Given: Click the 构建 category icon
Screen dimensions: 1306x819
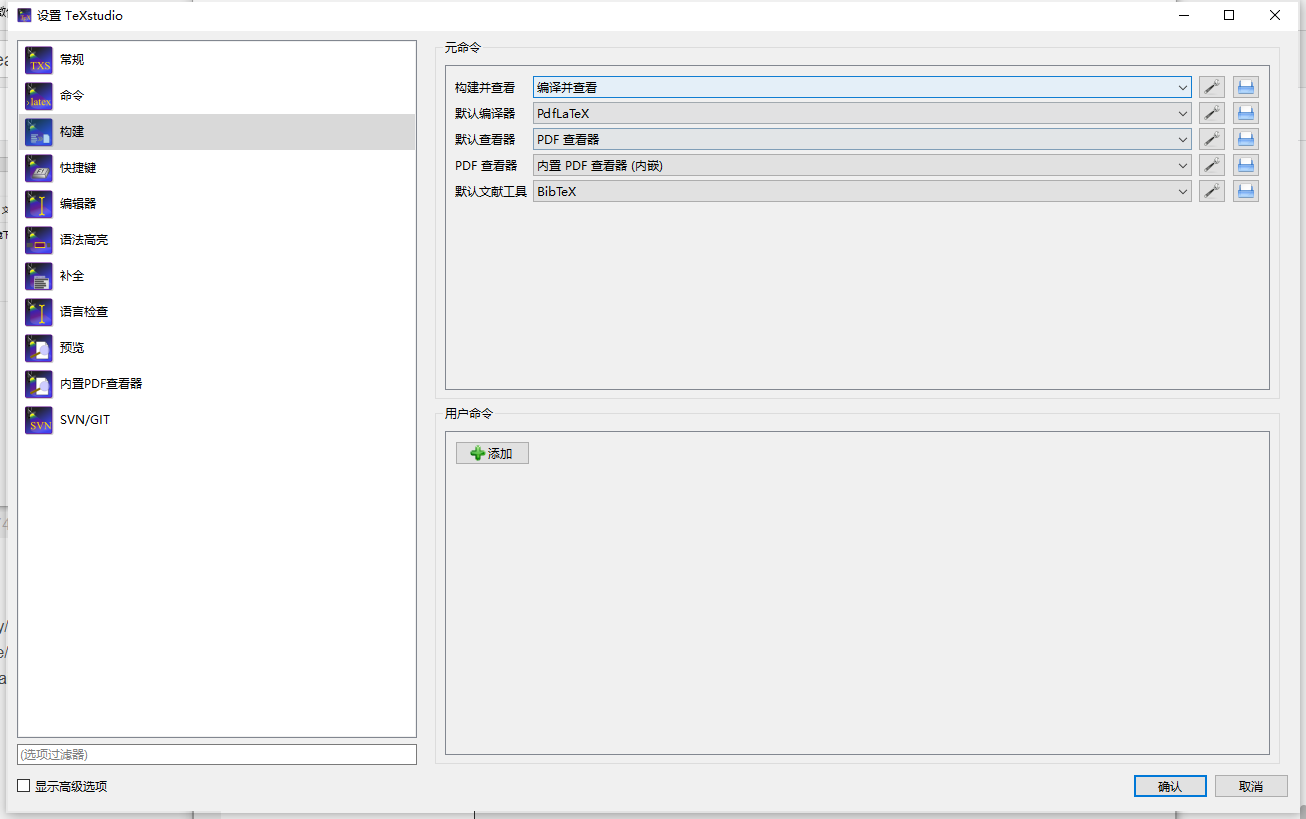Looking at the screenshot, I should (x=39, y=132).
